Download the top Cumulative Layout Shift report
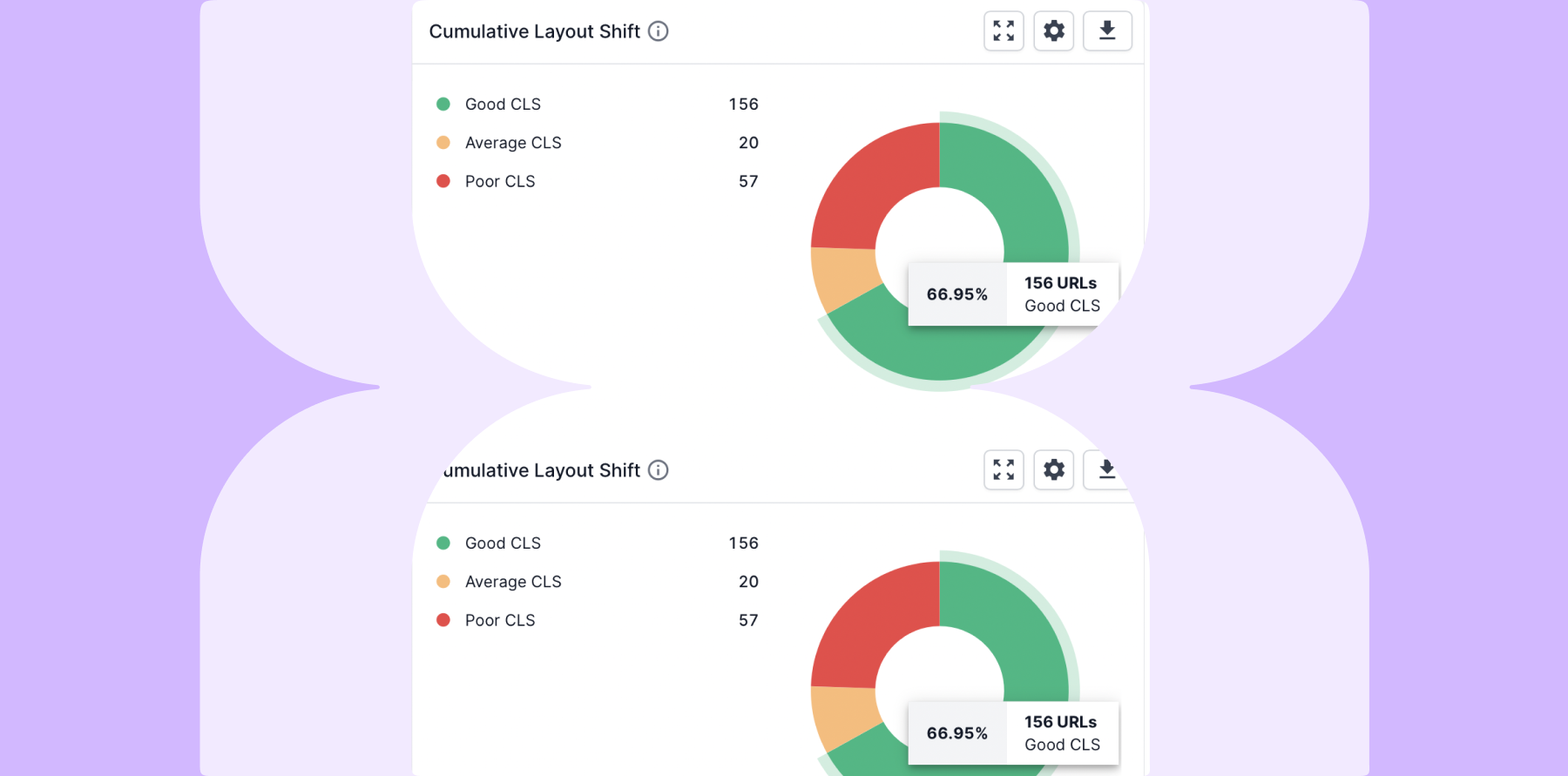 (1107, 31)
